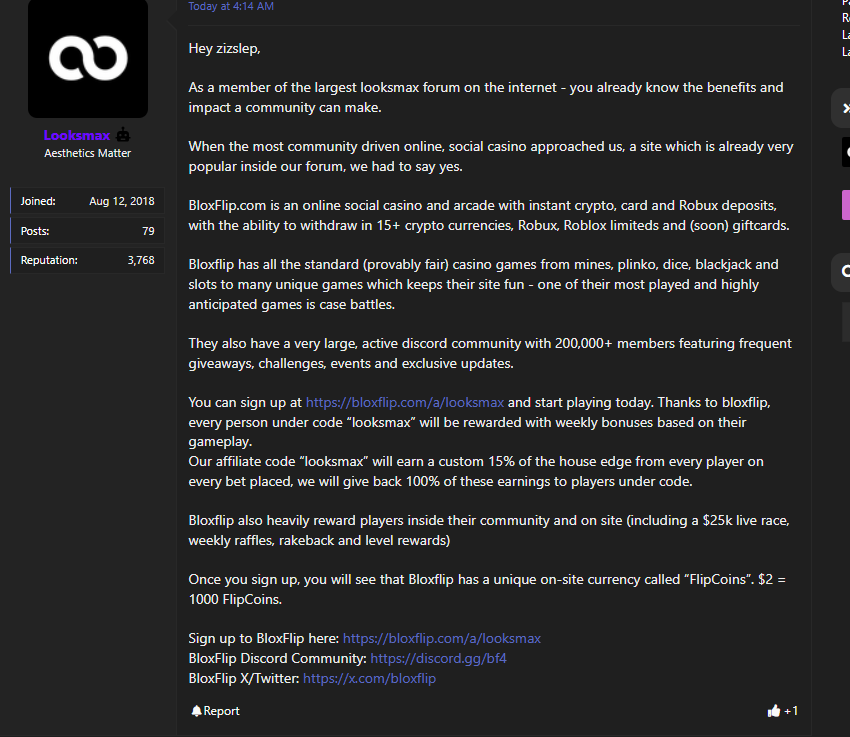Open the Sign up to BloxFlip link

coord(442,638)
